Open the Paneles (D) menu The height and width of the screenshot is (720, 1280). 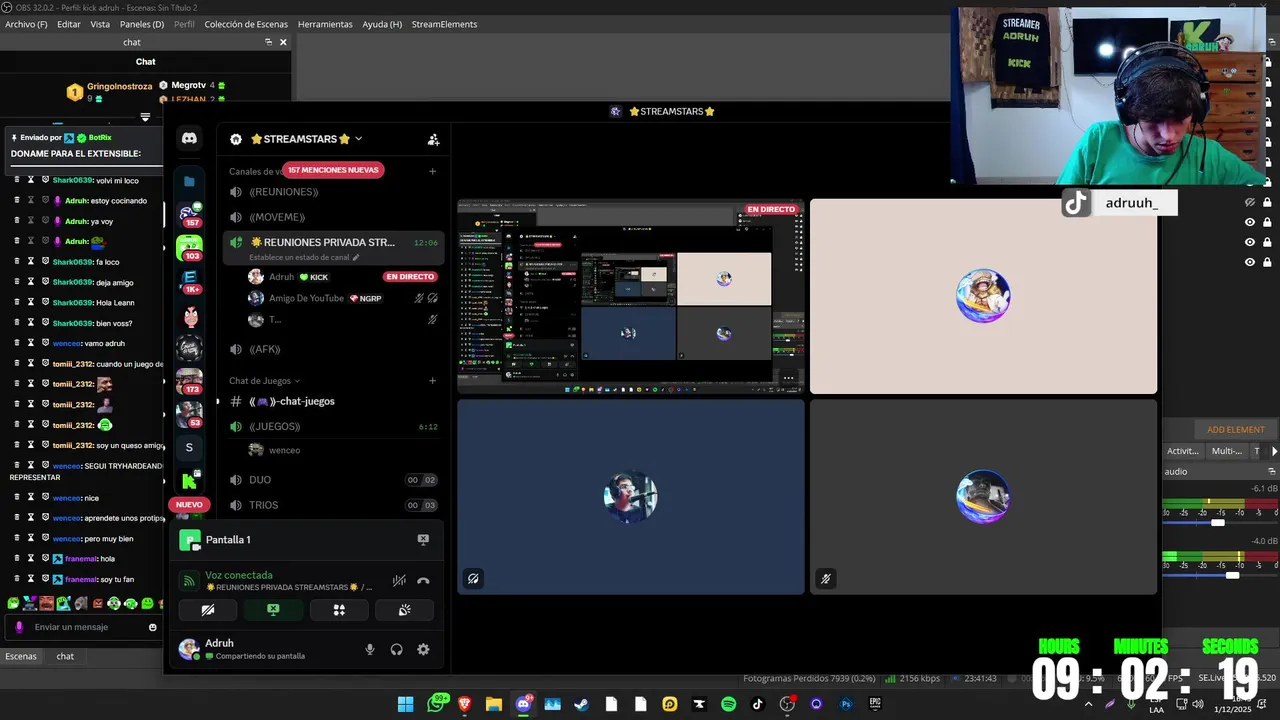click(142, 24)
